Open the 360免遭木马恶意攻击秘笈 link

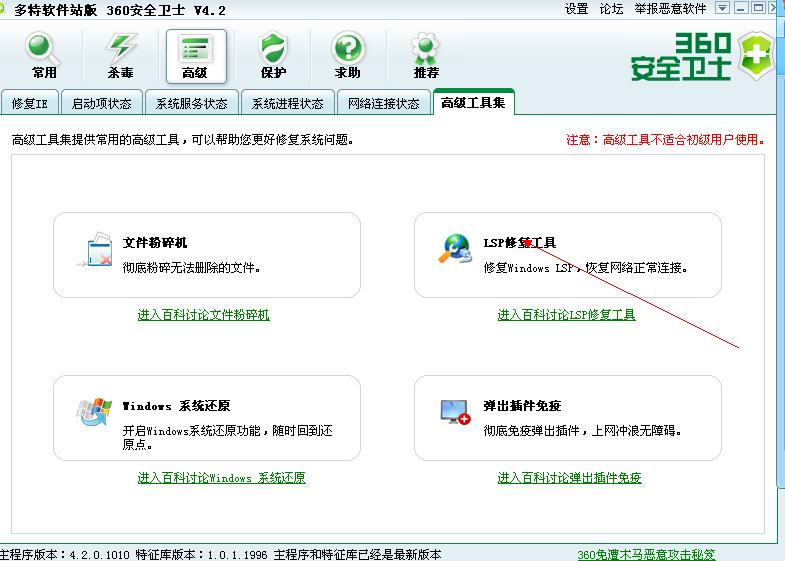pyautogui.click(x=646, y=554)
